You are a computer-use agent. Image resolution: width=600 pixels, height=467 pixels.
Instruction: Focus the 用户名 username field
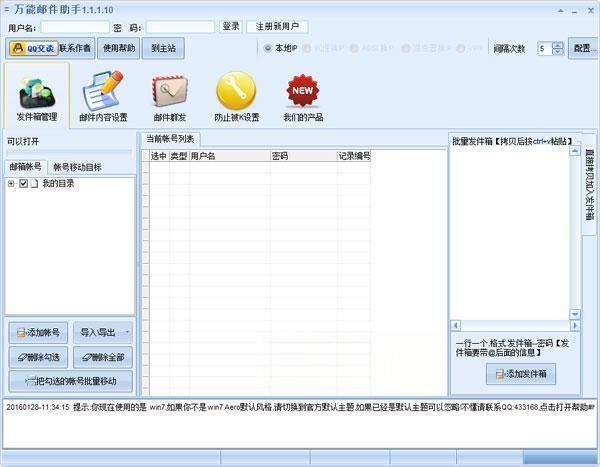75,27
